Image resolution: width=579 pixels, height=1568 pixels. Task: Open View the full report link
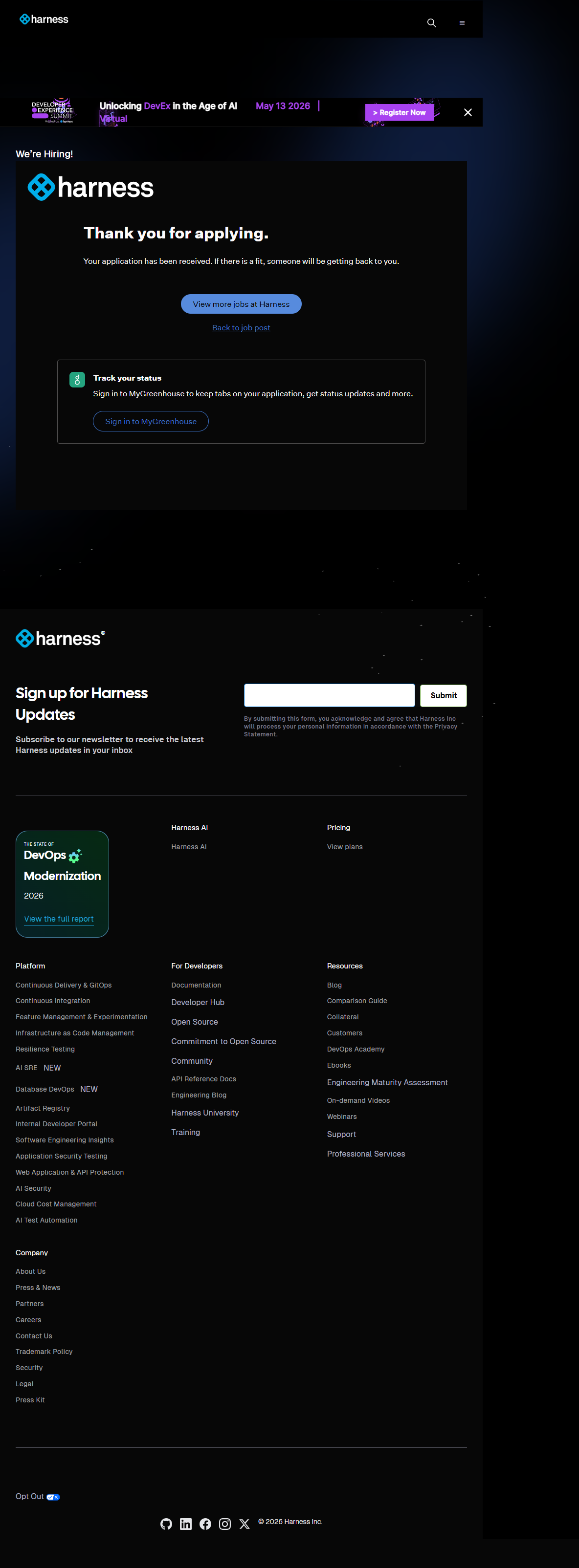click(x=59, y=919)
